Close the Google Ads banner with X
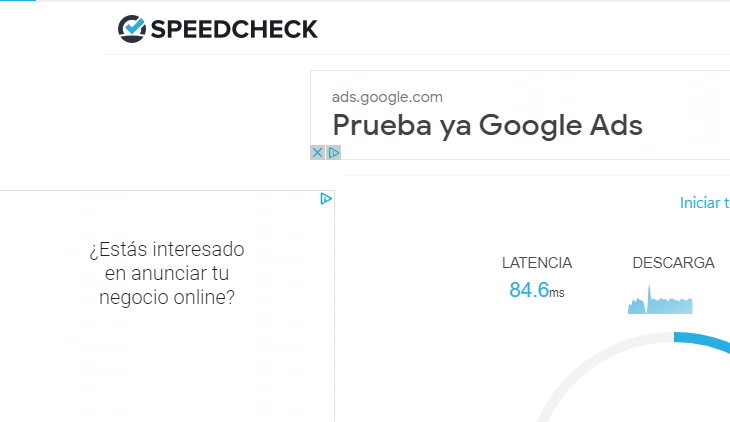The width and height of the screenshot is (730, 422). [318, 152]
